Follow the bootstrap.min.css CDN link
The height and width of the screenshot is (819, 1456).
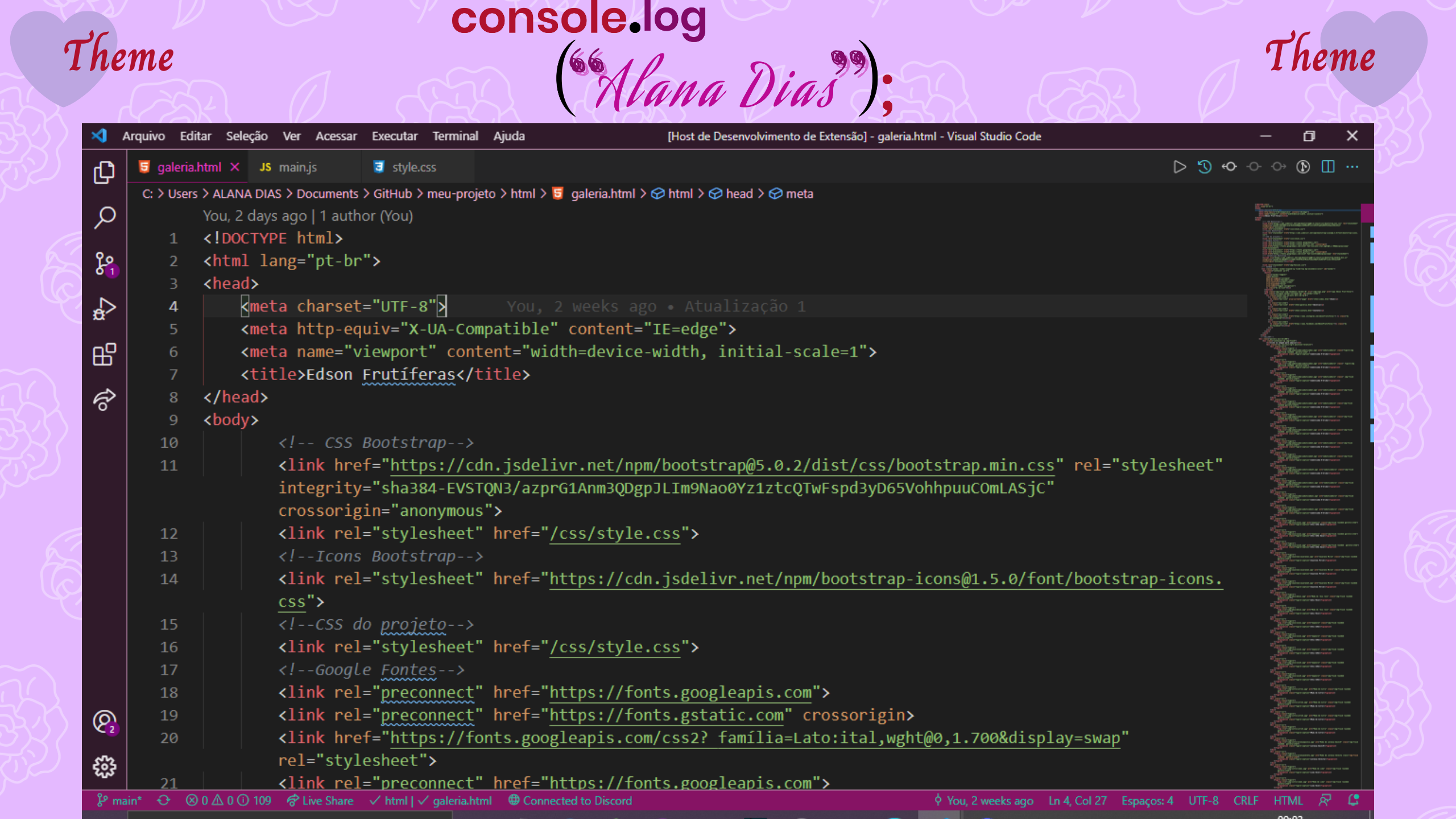(x=722, y=465)
